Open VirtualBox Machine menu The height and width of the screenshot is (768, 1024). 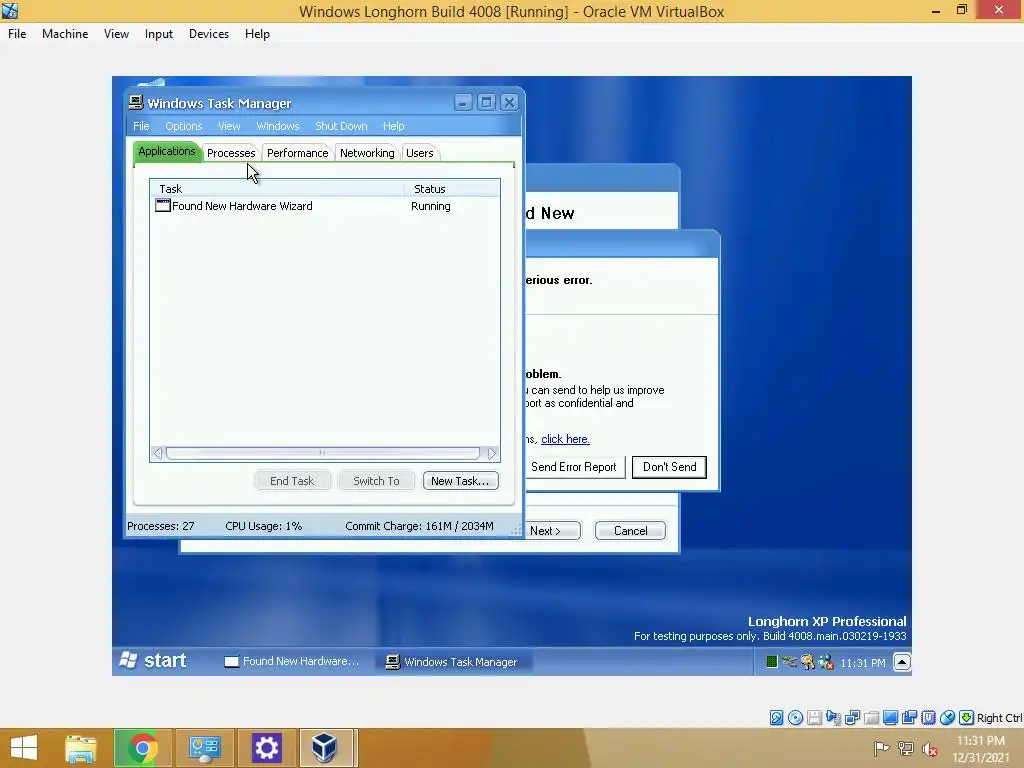[65, 34]
